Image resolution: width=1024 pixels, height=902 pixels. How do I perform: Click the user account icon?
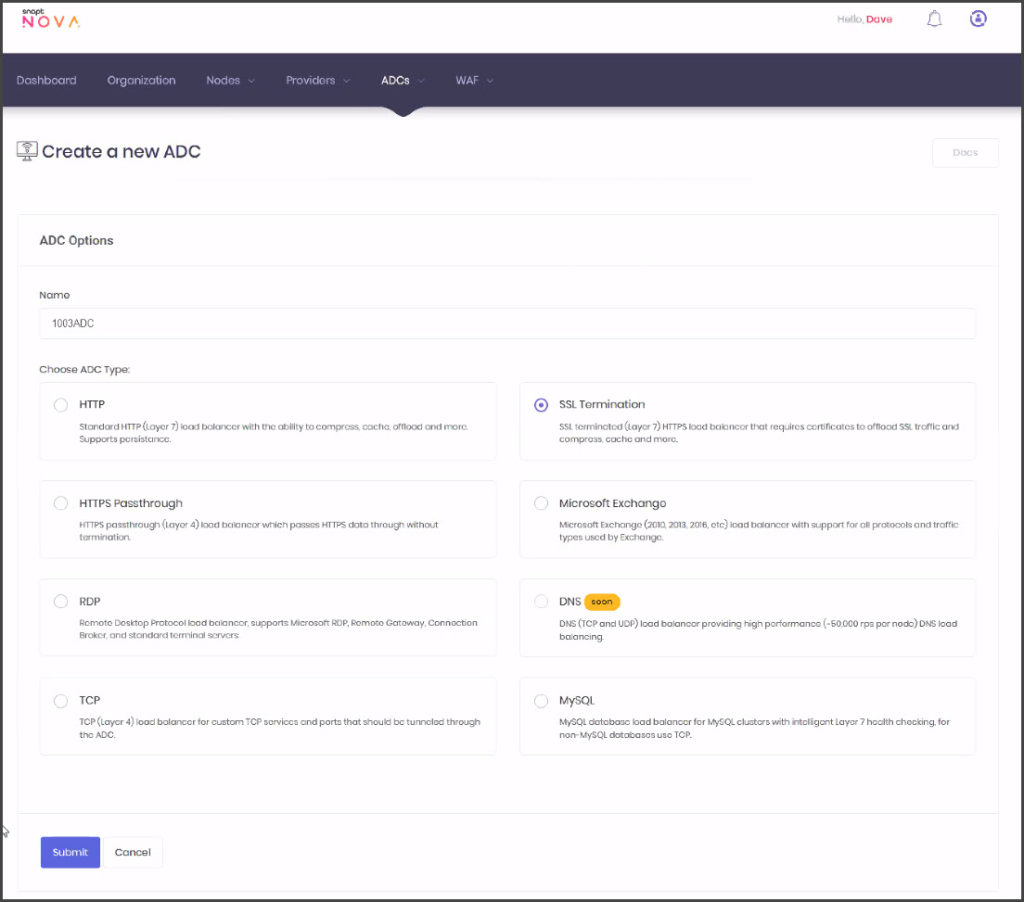[x=978, y=18]
